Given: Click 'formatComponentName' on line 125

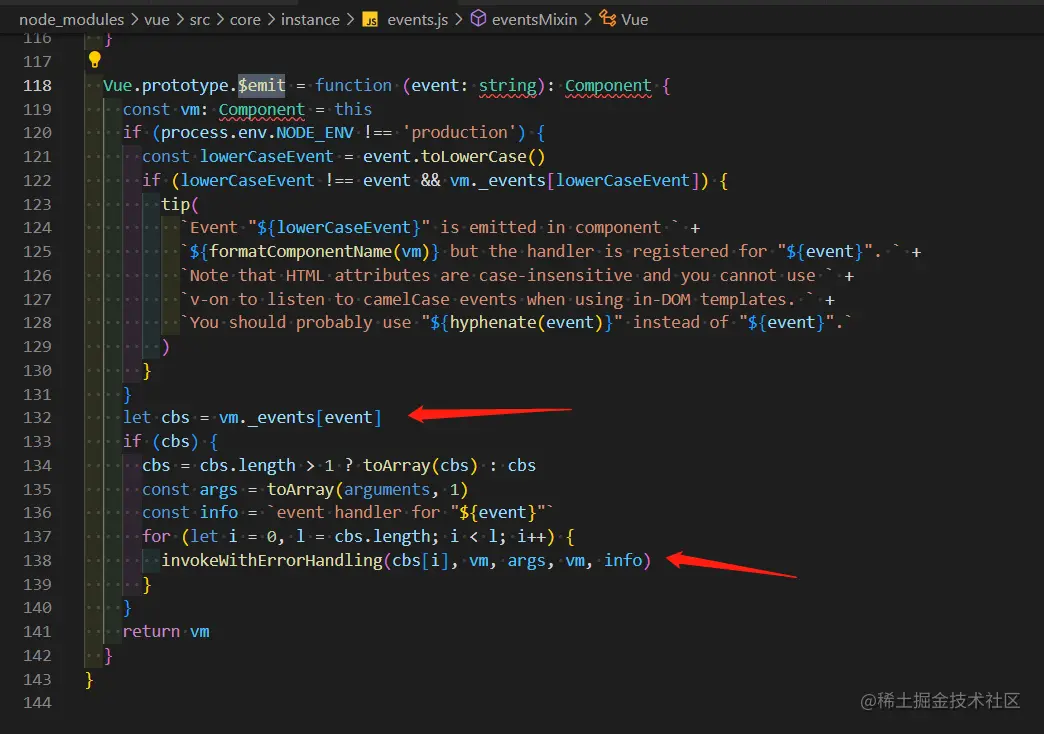Looking at the screenshot, I should pos(300,252).
